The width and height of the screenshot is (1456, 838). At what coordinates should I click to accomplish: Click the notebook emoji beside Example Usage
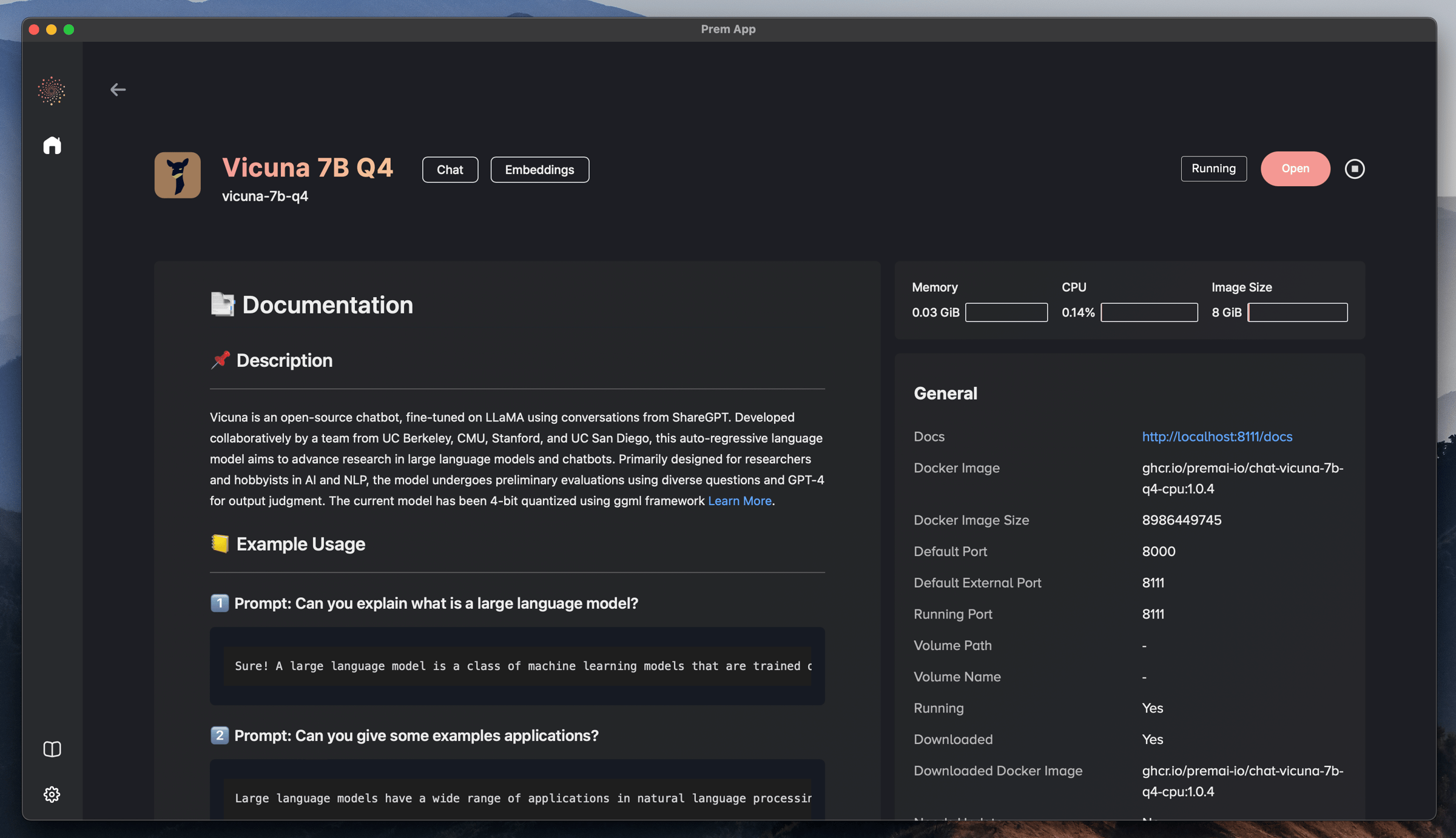click(220, 543)
